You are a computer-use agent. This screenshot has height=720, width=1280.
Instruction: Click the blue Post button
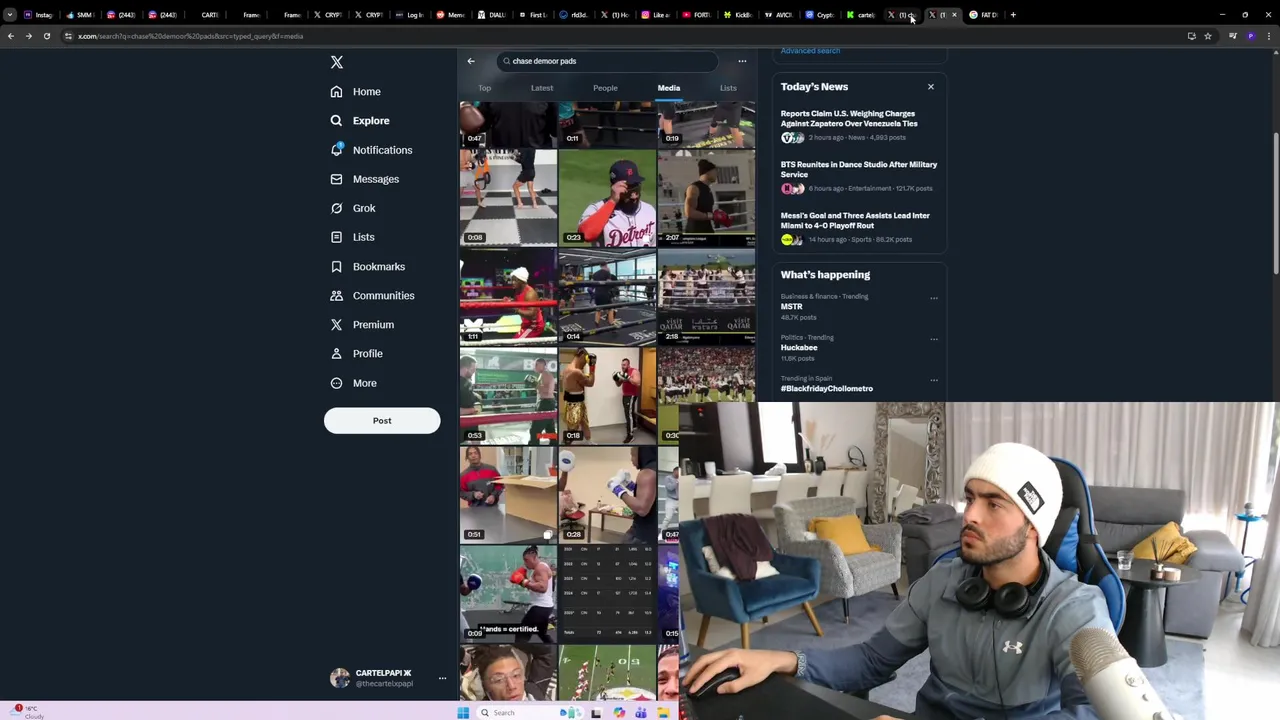[382, 421]
